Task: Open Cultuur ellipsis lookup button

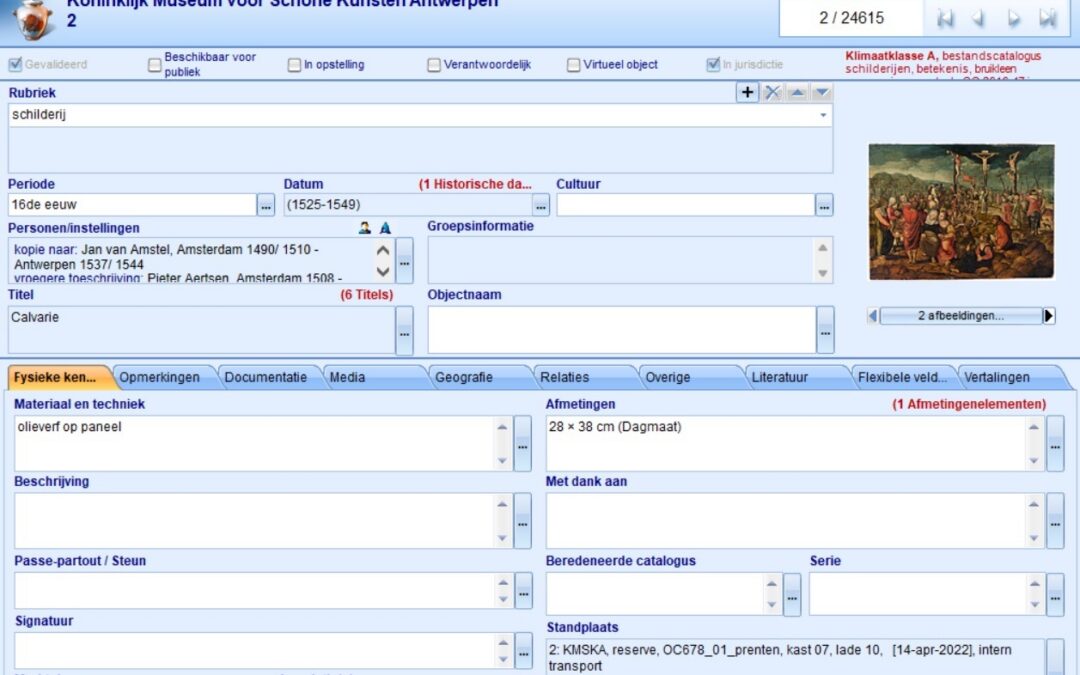Action: tap(824, 205)
